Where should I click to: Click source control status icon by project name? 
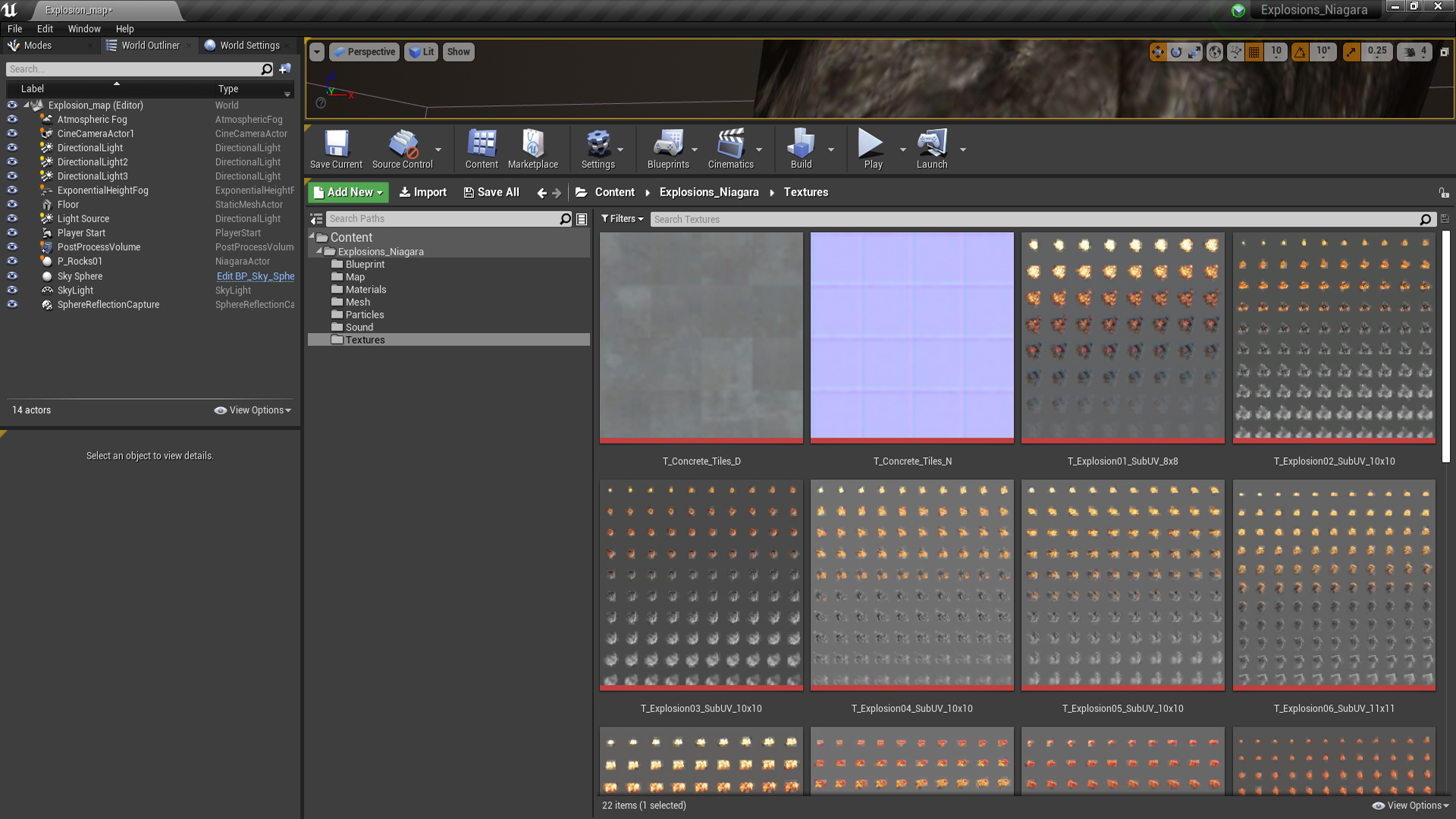1238,11
